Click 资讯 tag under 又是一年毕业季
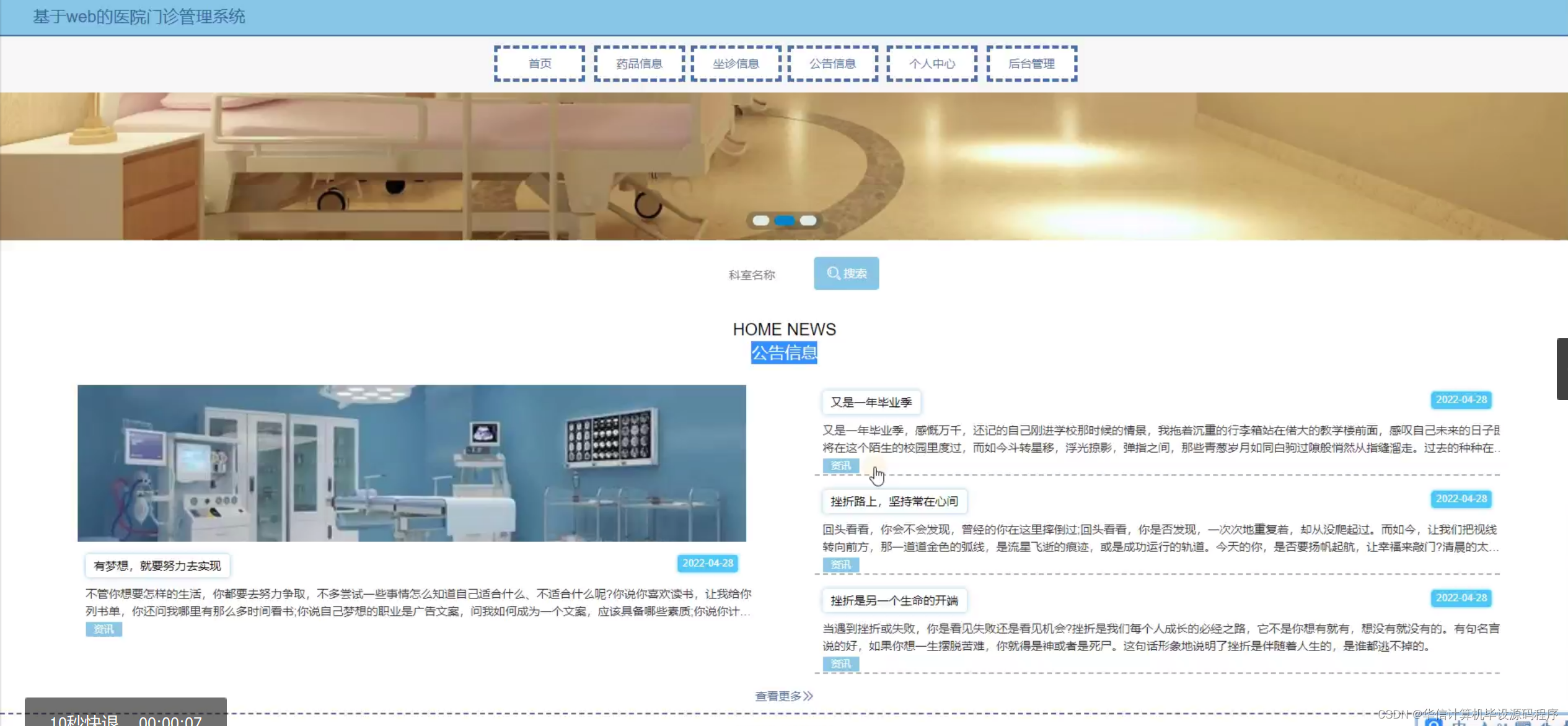1568x726 pixels. [840, 466]
